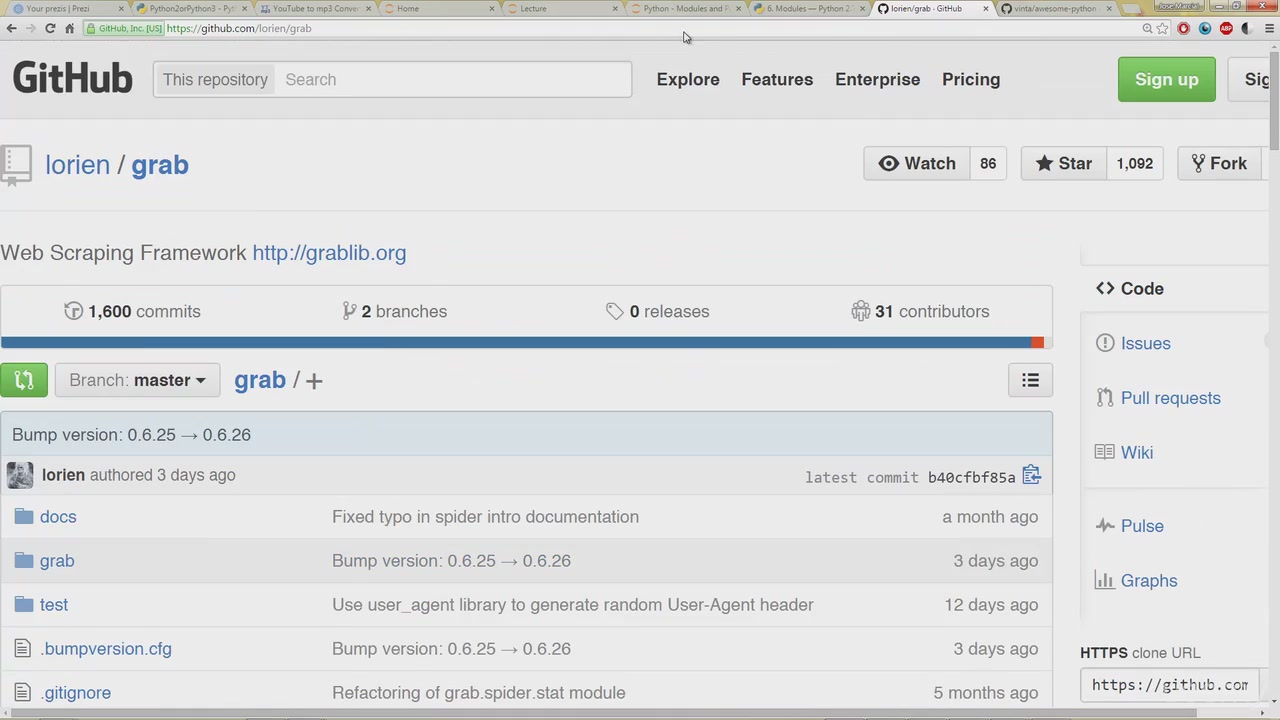Click the browser Back arrow
Screen dimensions: 1280x720
point(11,28)
